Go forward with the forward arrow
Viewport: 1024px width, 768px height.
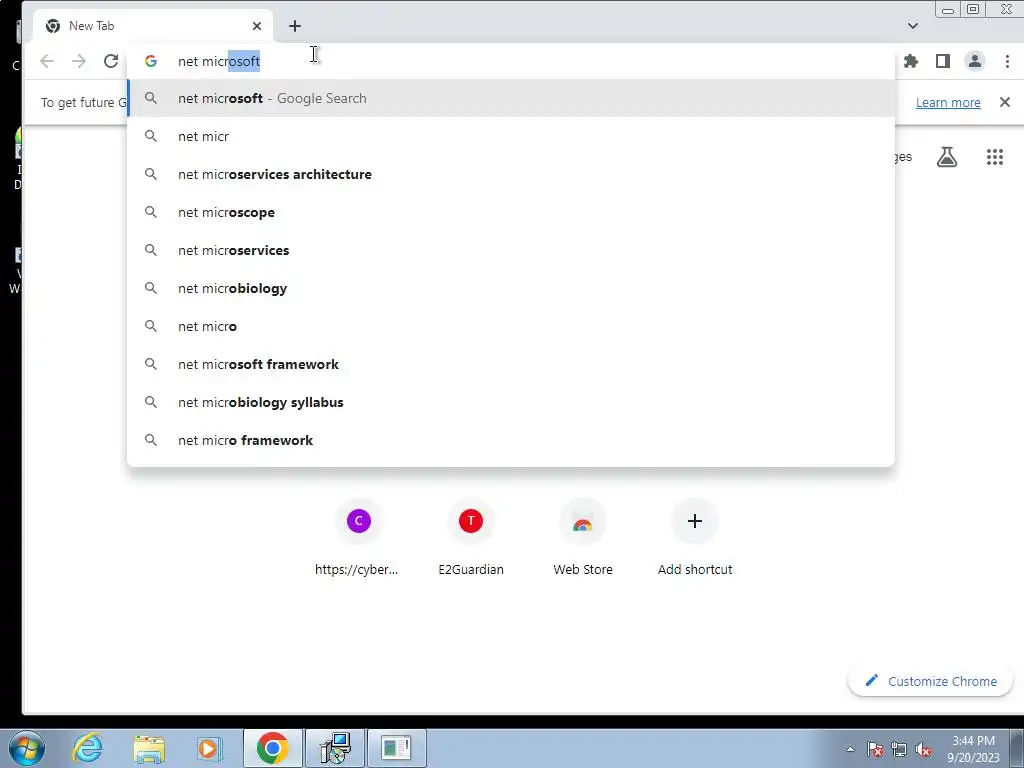coord(79,61)
